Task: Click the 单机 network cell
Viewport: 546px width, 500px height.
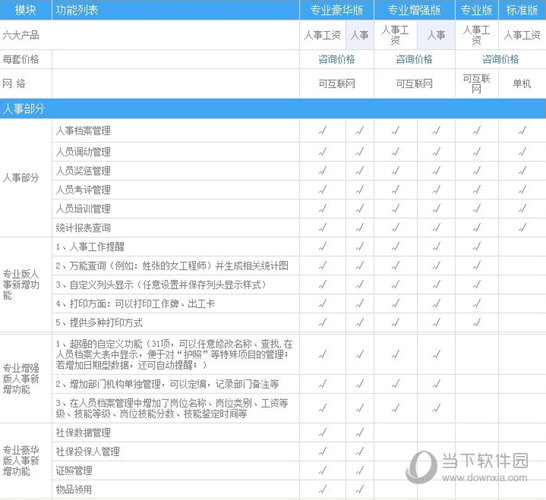Action: point(522,84)
